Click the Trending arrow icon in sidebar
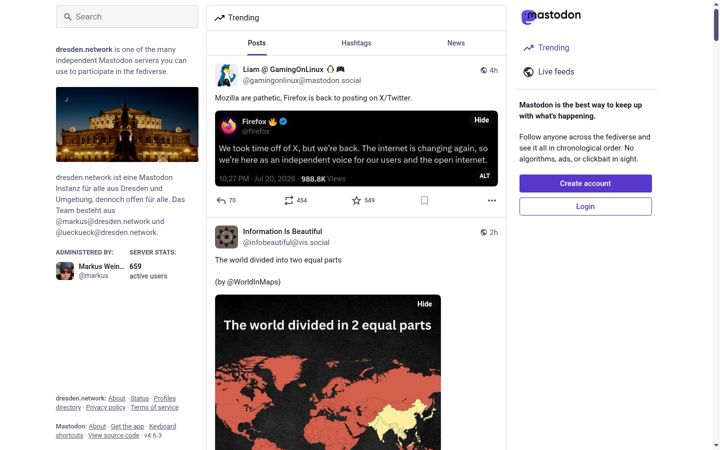 tap(529, 48)
